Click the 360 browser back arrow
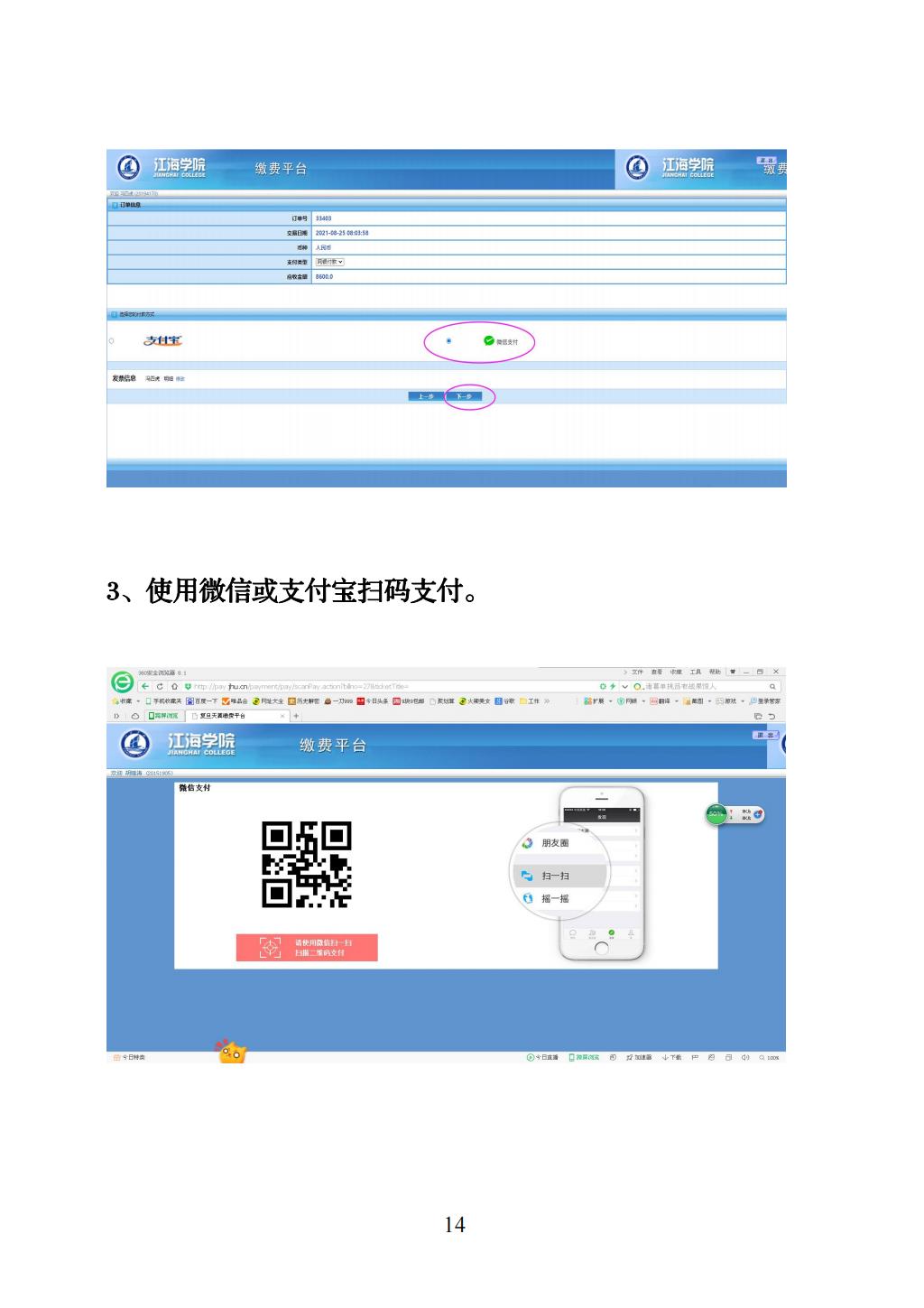This screenshot has height=1308, width=924. pos(146,686)
